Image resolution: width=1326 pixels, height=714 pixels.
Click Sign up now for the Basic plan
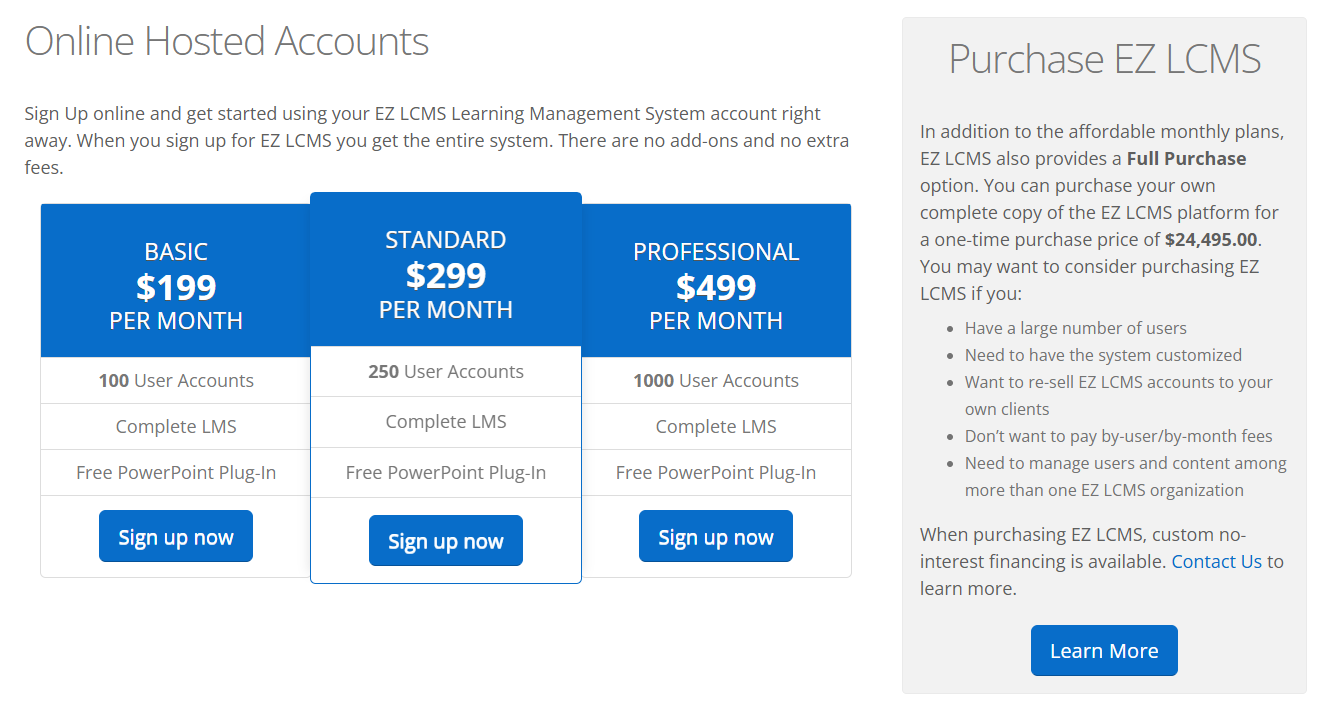click(175, 536)
